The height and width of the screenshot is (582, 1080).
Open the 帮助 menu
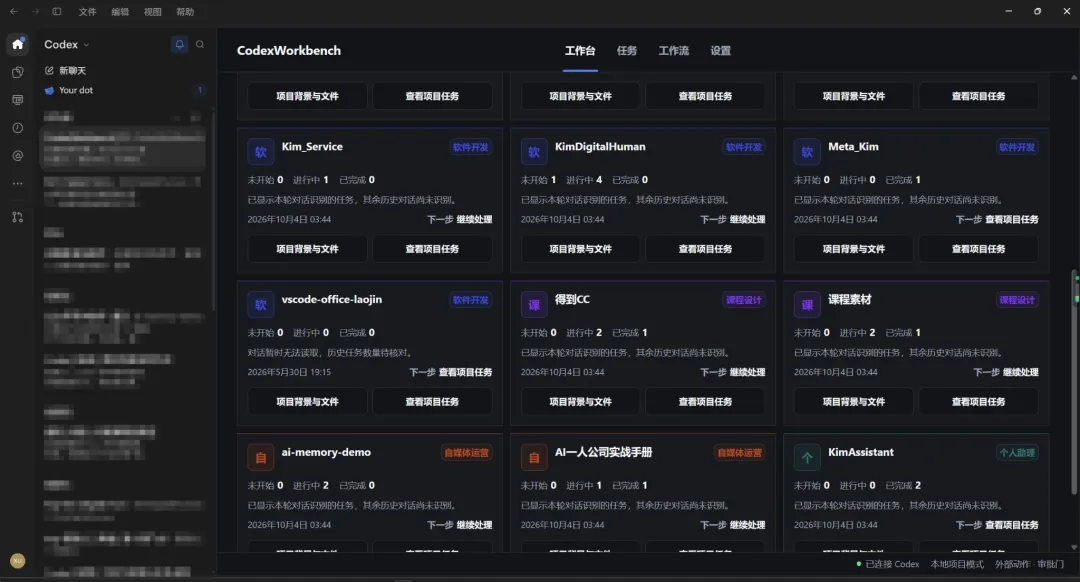click(185, 12)
